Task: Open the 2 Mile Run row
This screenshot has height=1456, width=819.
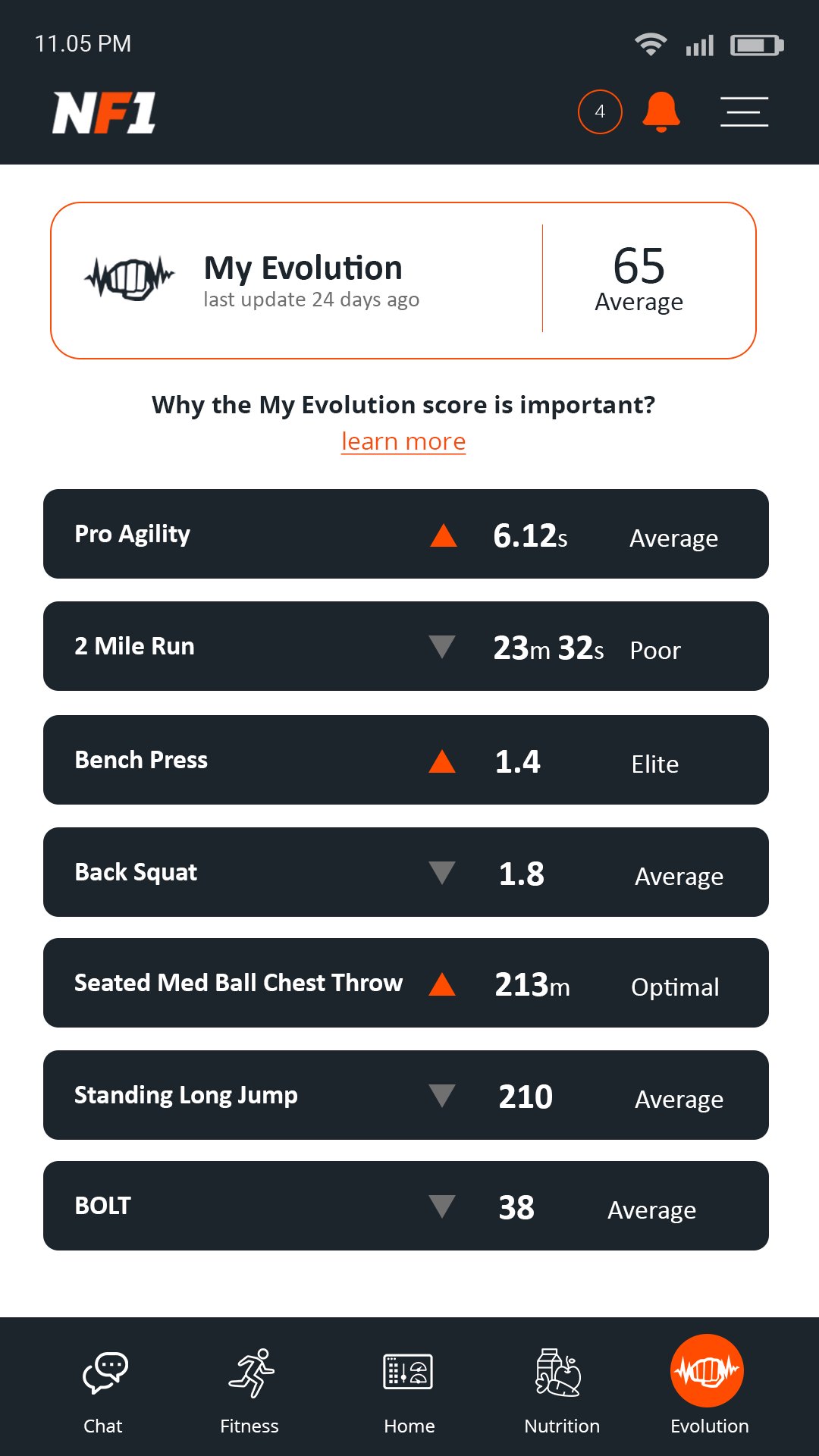Action: coord(406,646)
